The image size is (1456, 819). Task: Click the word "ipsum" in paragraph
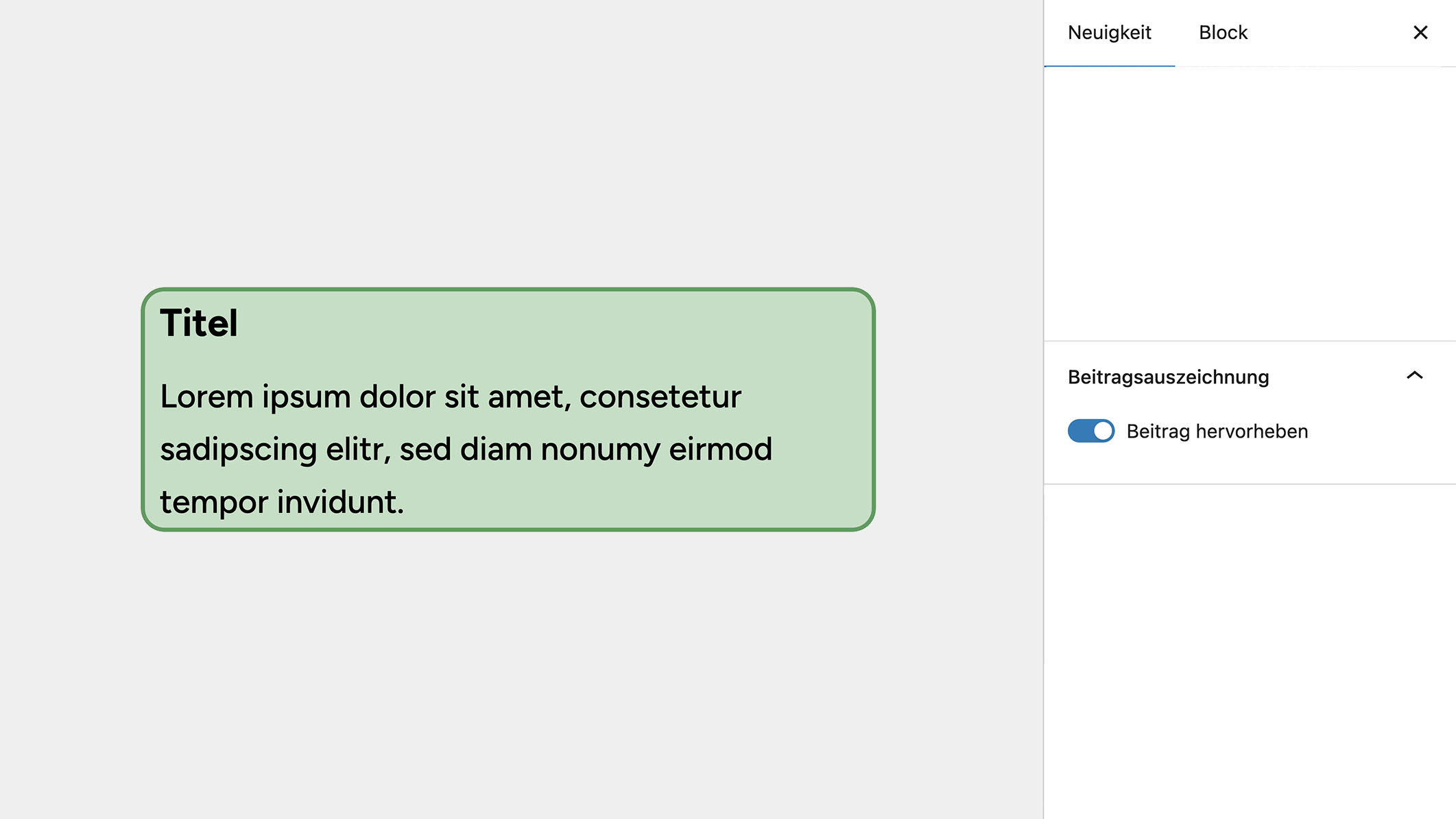(x=306, y=397)
